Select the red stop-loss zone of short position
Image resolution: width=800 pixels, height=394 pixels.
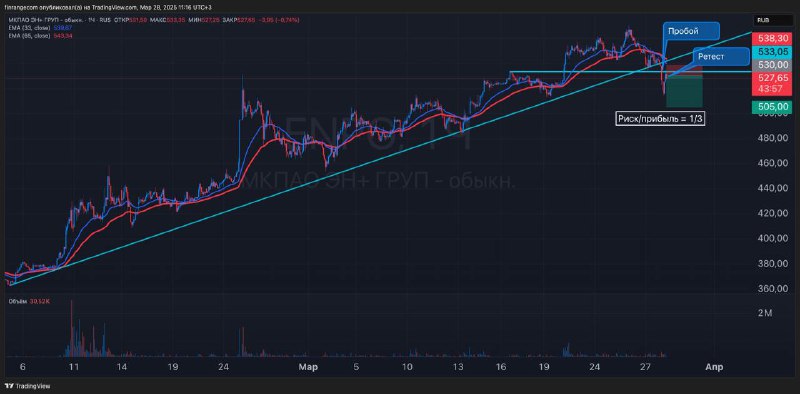684,71
